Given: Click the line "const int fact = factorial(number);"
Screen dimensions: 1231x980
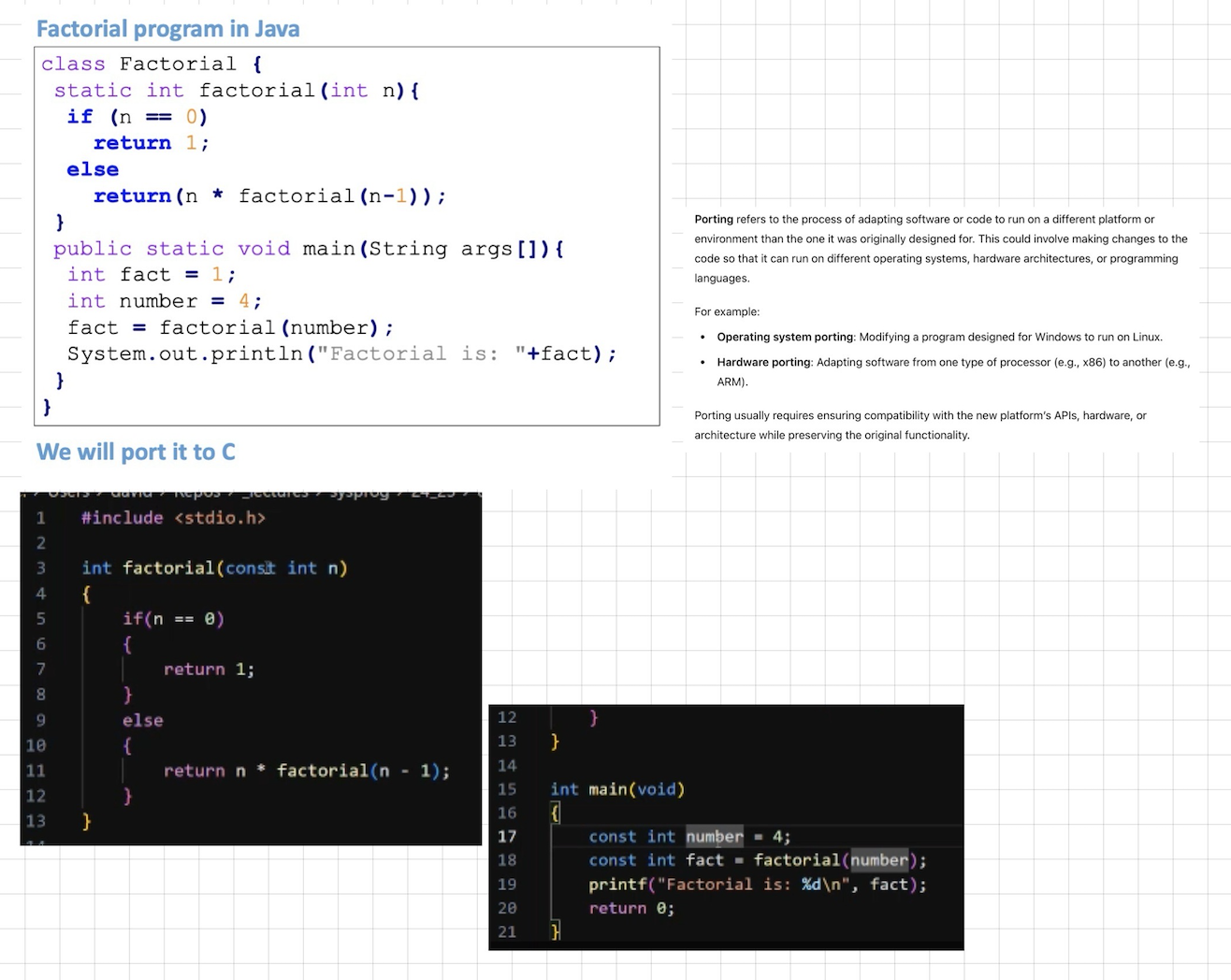Looking at the screenshot, I should coord(758,860).
